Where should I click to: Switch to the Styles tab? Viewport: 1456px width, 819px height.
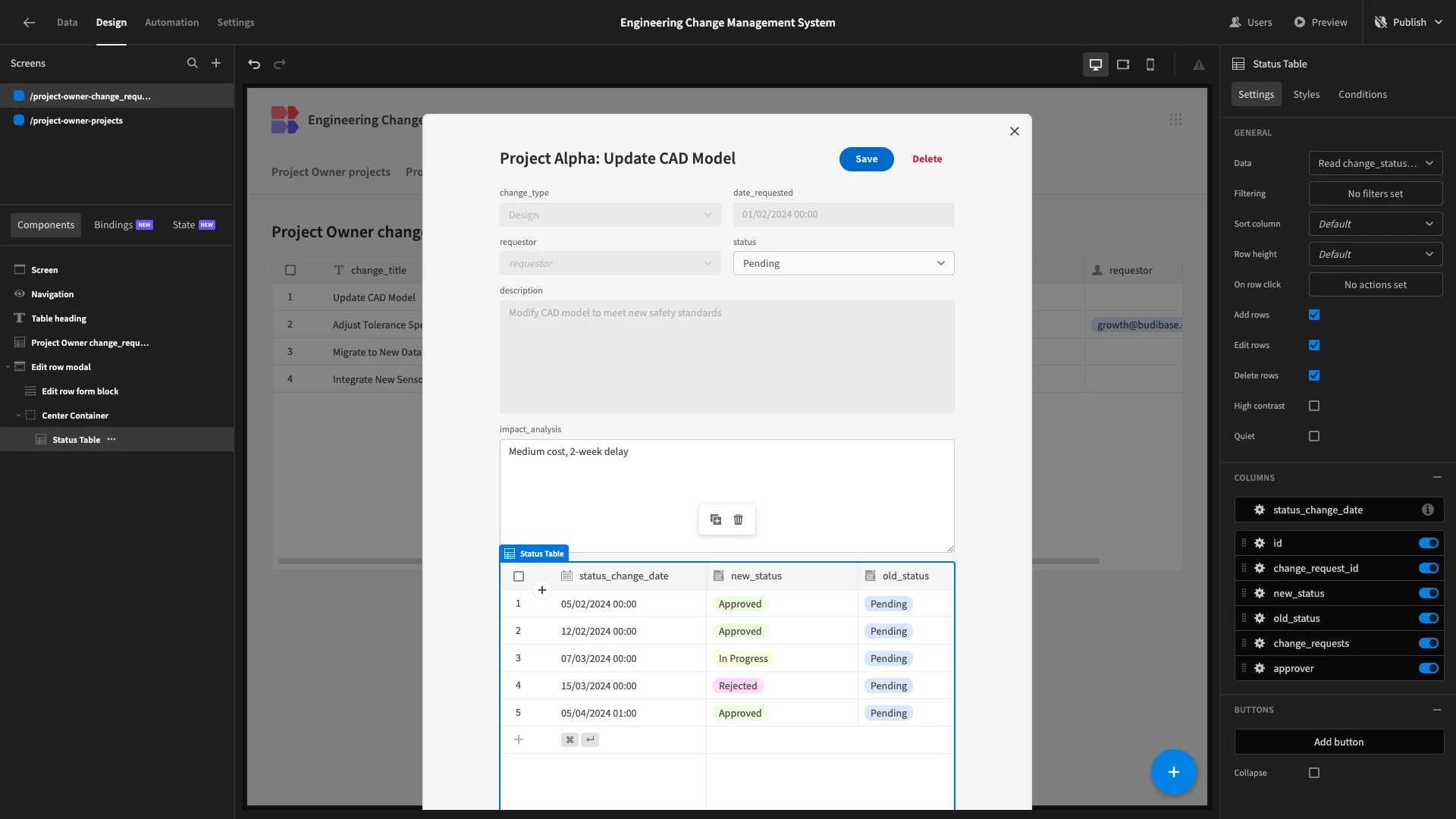click(1306, 95)
